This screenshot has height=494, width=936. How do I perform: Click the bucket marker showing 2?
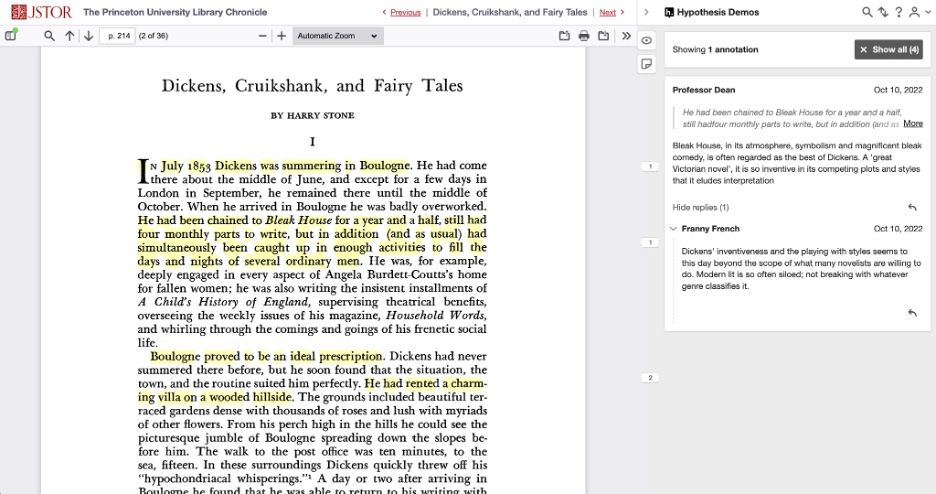click(x=650, y=378)
